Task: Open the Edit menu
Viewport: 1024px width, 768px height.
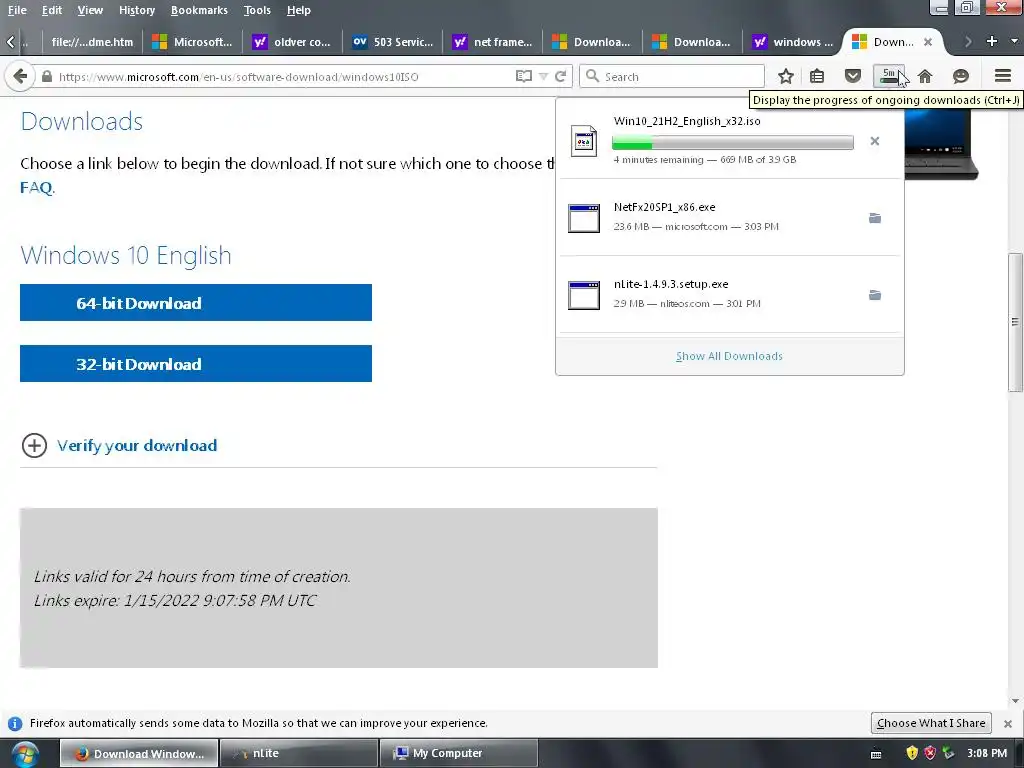Action: tap(52, 10)
